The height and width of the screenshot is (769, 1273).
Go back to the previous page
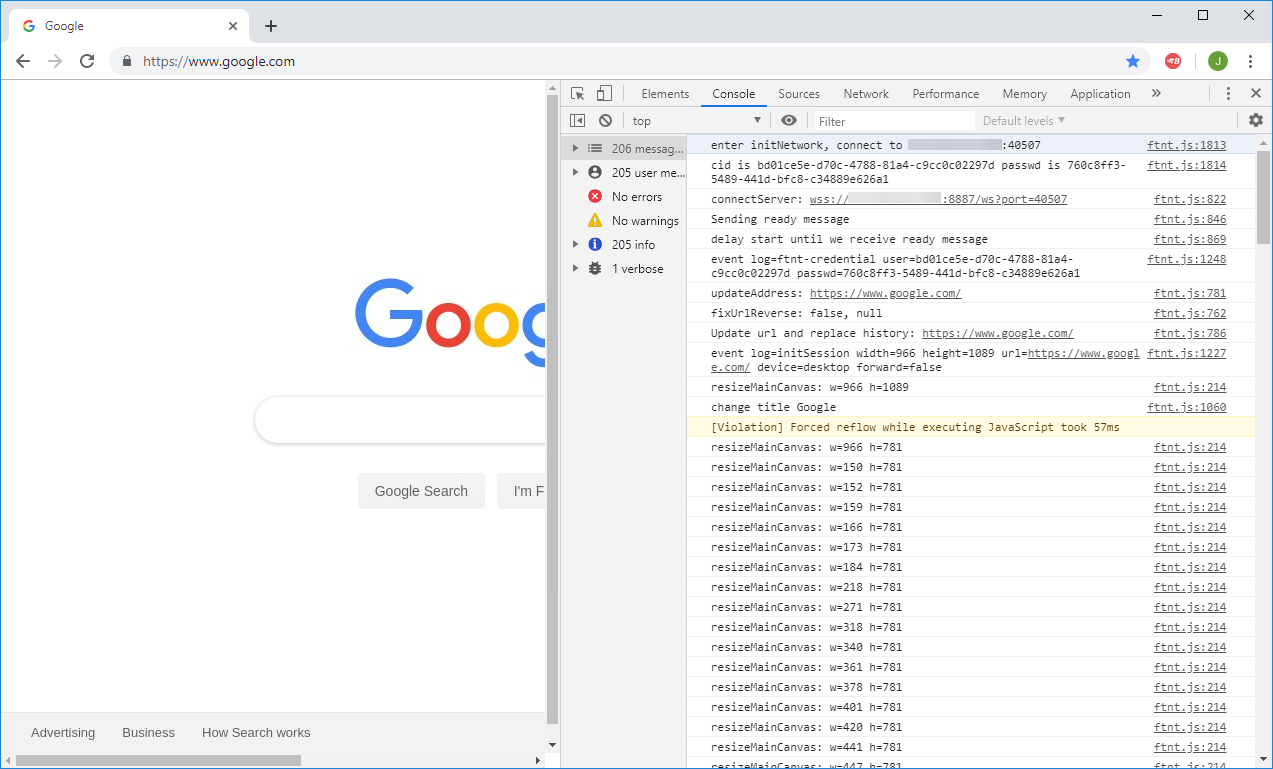click(x=23, y=61)
